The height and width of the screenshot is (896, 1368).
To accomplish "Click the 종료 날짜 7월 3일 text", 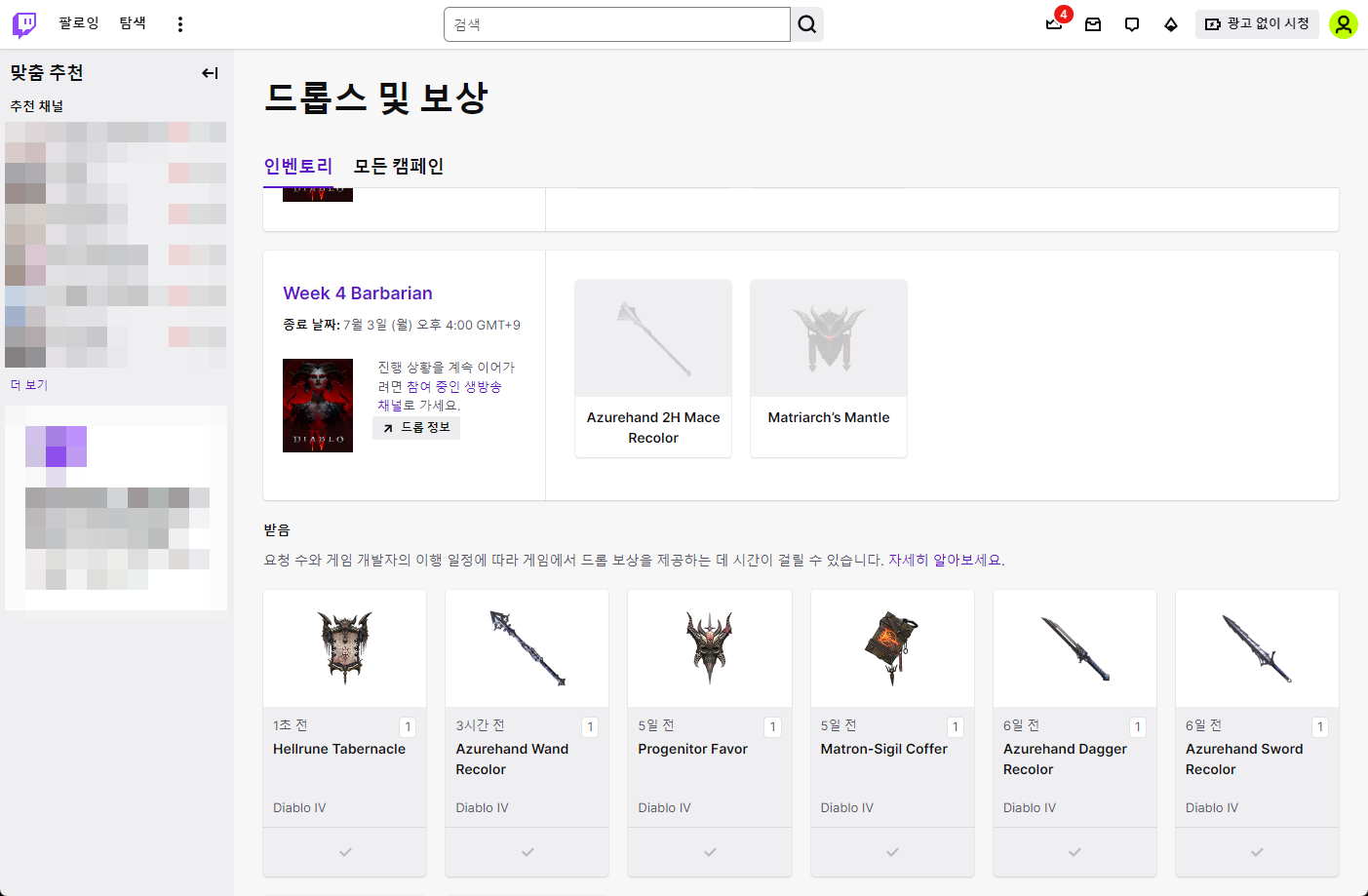I will point(402,325).
